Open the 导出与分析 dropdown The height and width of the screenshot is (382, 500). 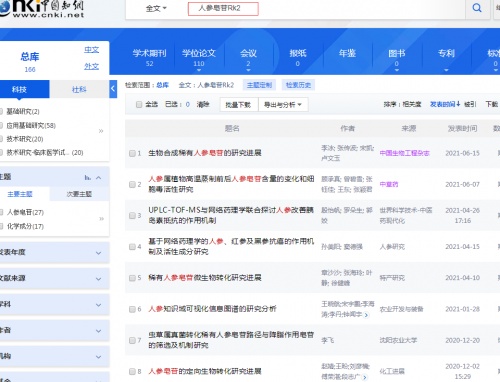pyautogui.click(x=283, y=105)
